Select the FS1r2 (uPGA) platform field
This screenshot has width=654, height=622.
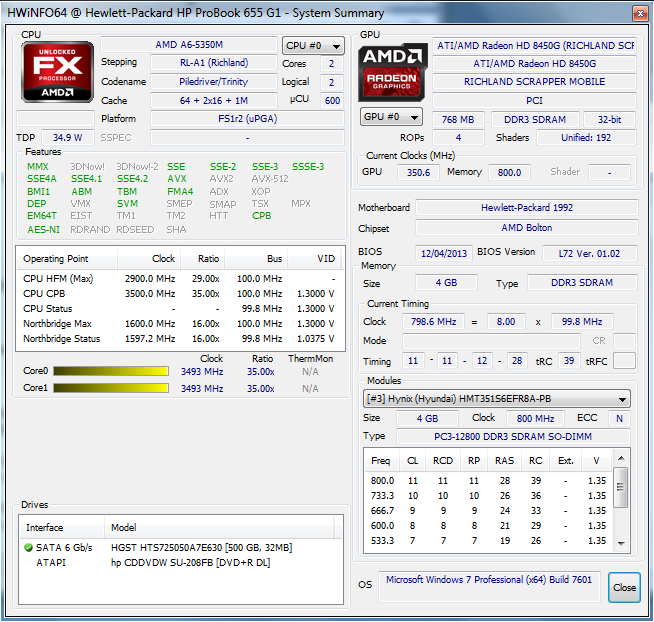click(x=247, y=119)
